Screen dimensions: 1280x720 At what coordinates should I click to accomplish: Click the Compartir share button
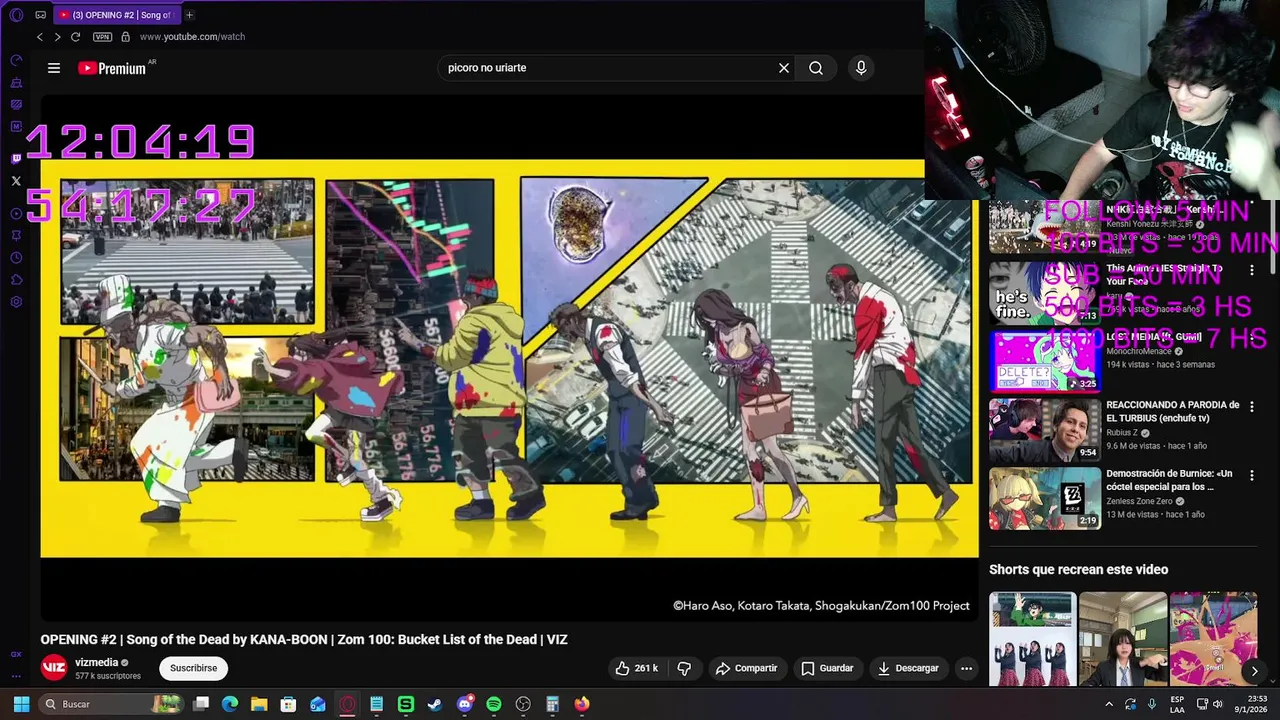pyautogui.click(x=746, y=668)
